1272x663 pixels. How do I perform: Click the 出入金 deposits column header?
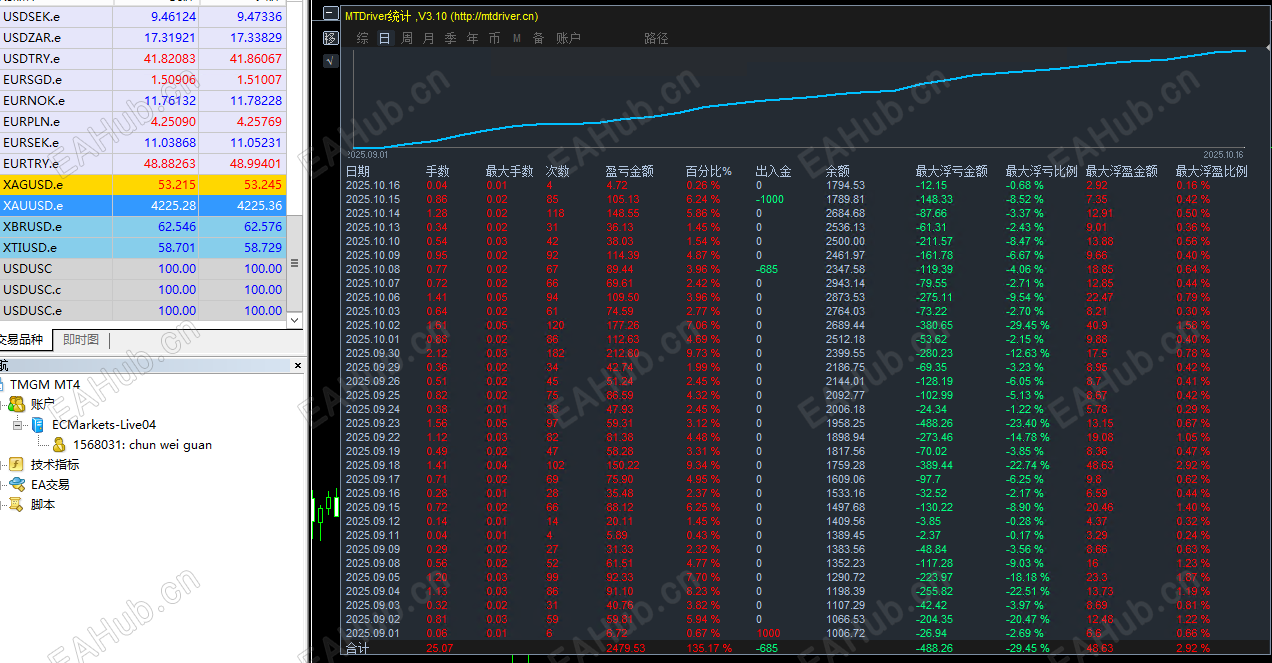(773, 171)
